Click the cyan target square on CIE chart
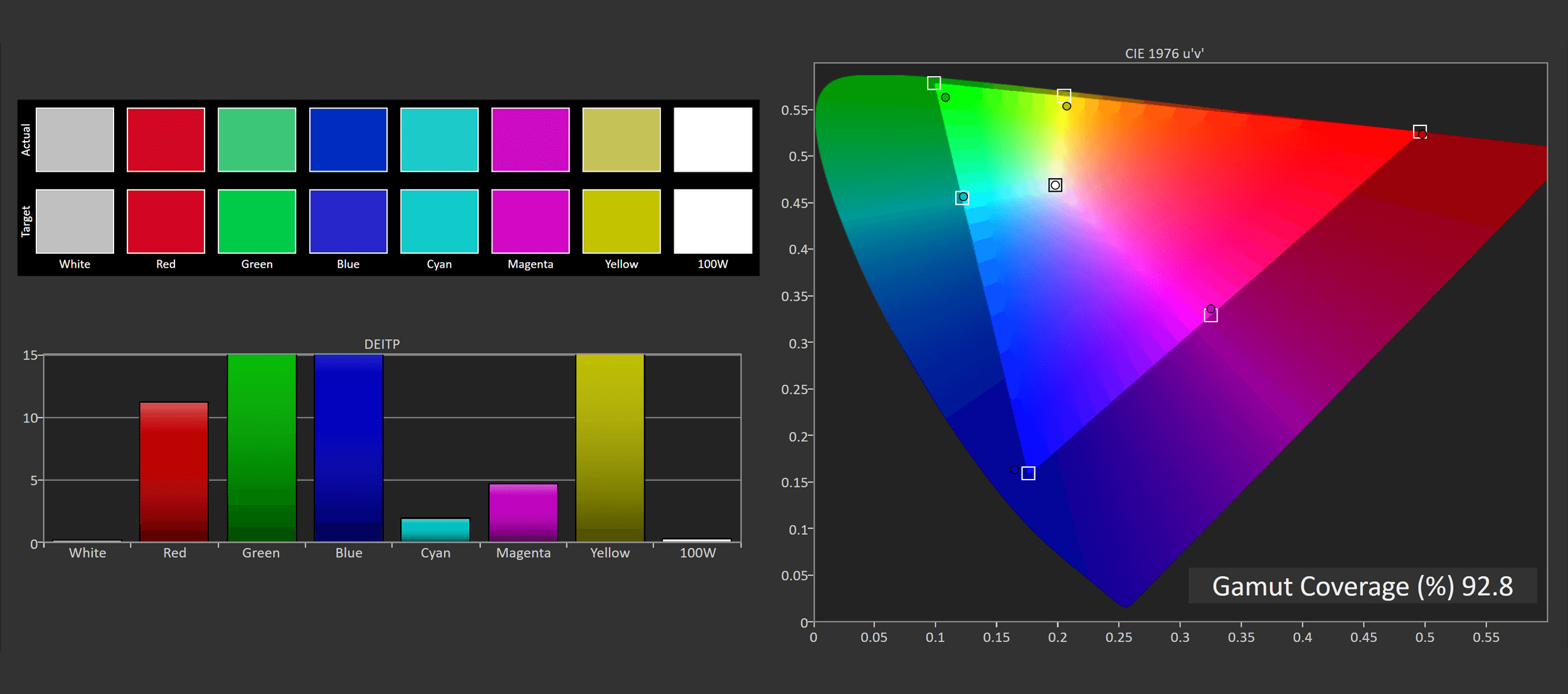The height and width of the screenshot is (694, 1568). 961,198
